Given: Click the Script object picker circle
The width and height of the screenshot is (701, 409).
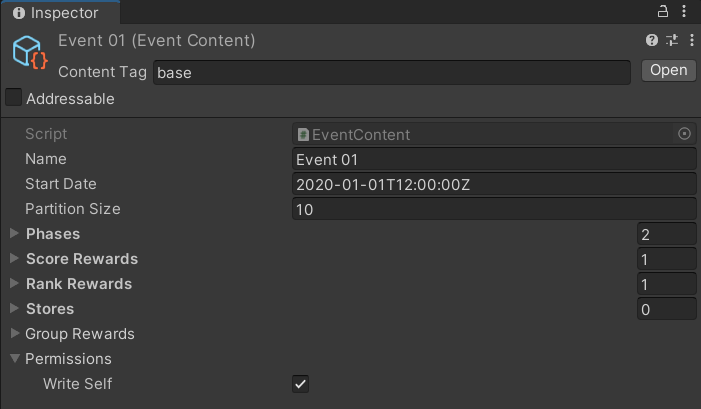Looking at the screenshot, I should click(685, 134).
